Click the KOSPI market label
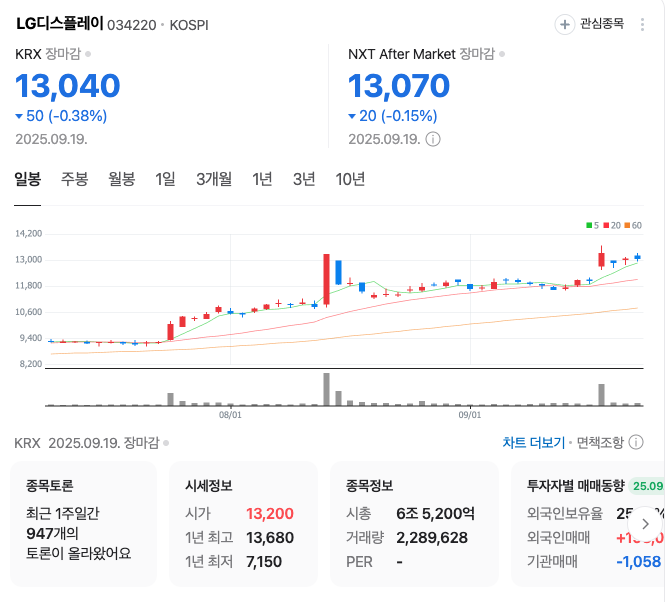 point(189,25)
